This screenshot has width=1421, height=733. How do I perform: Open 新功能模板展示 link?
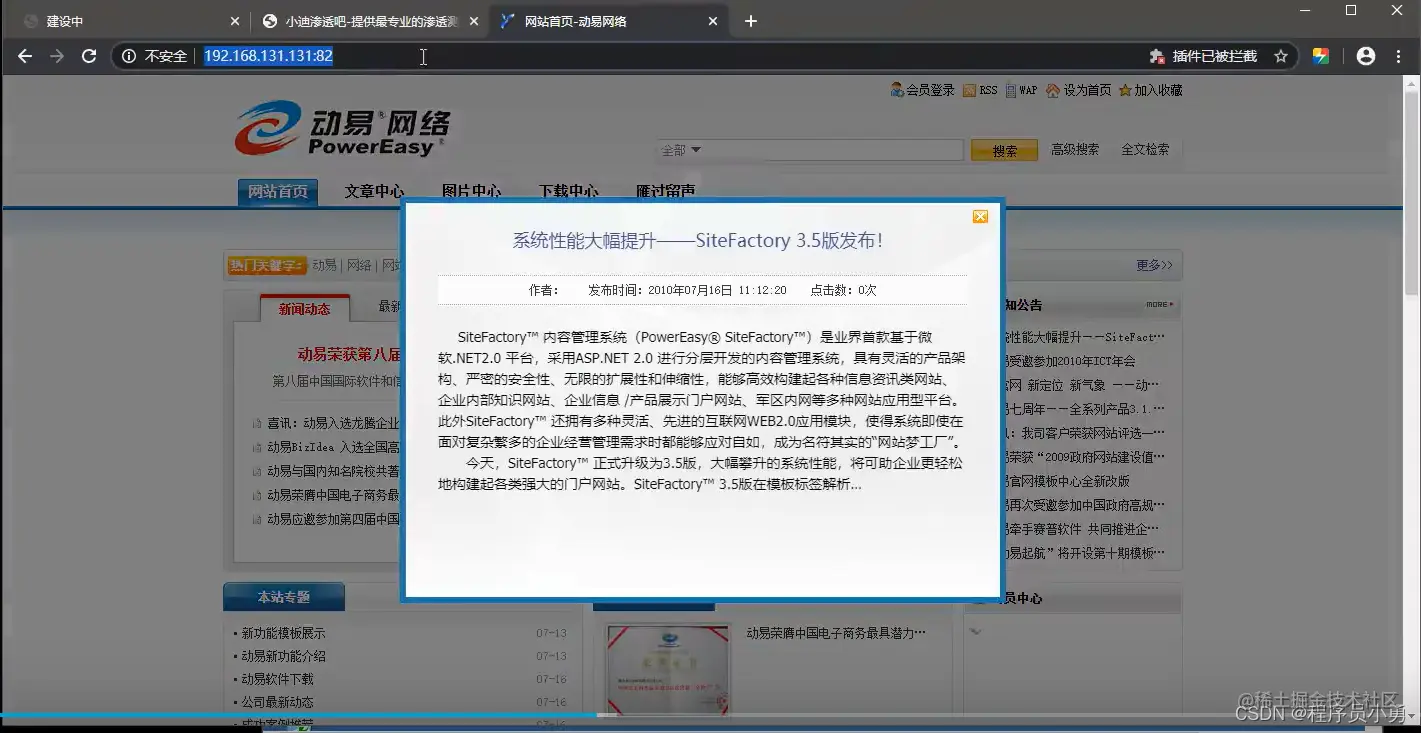283,633
